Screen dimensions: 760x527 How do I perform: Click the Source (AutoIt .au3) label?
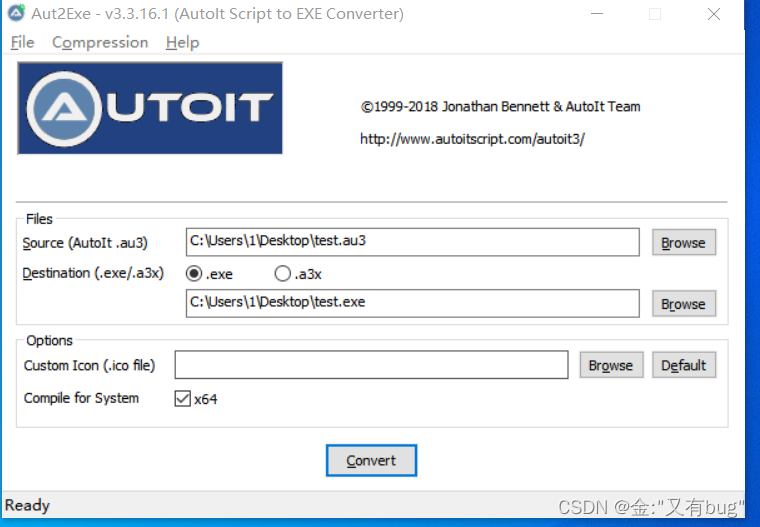pos(85,242)
